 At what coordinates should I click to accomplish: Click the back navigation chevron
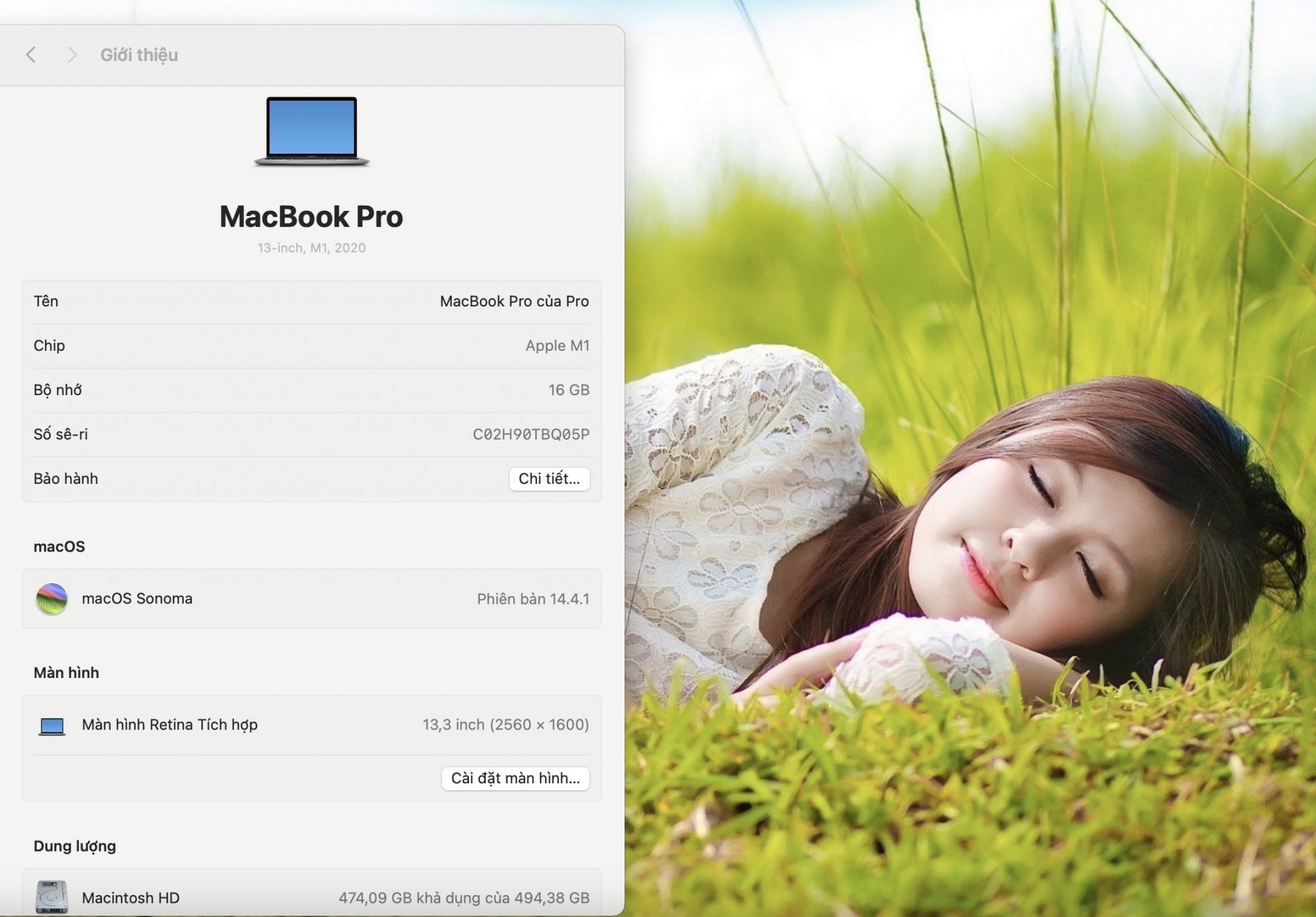[31, 55]
